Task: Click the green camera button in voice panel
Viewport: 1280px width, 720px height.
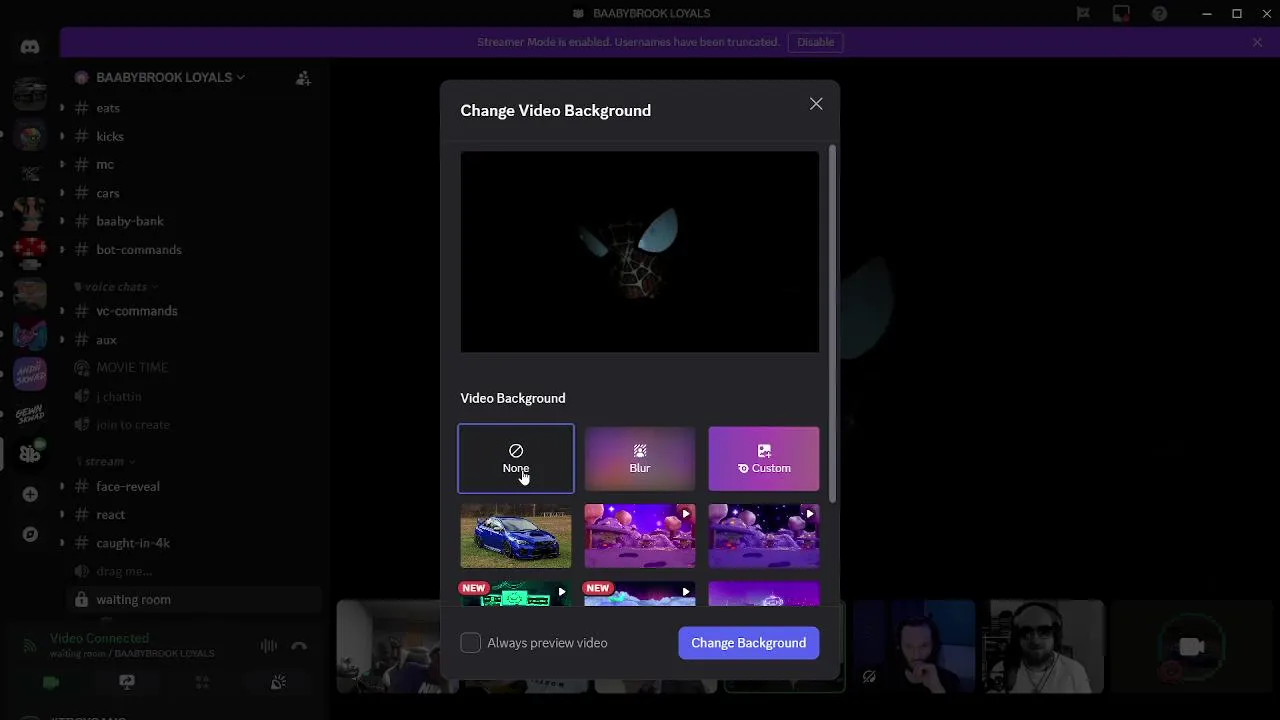Action: 51,682
